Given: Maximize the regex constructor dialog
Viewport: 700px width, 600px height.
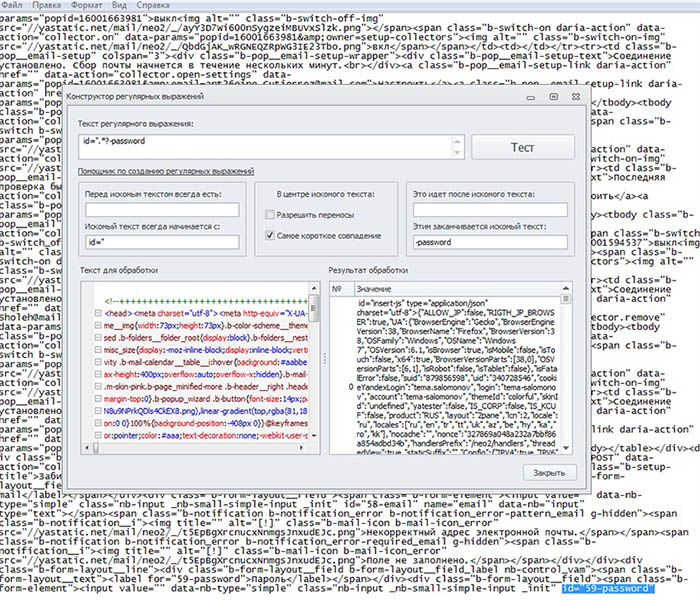Looking at the screenshot, I should pyautogui.click(x=554, y=97).
